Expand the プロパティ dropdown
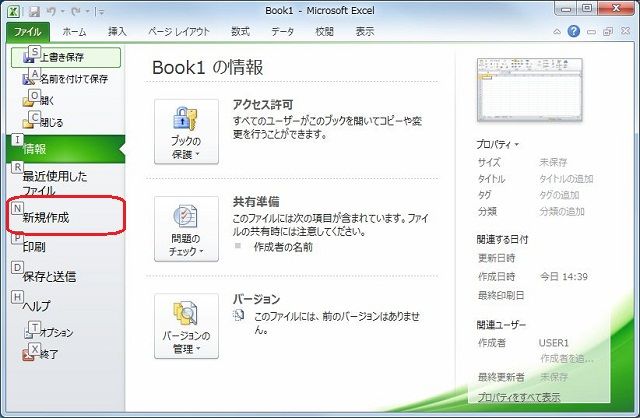This screenshot has width=640, height=418. (x=497, y=145)
